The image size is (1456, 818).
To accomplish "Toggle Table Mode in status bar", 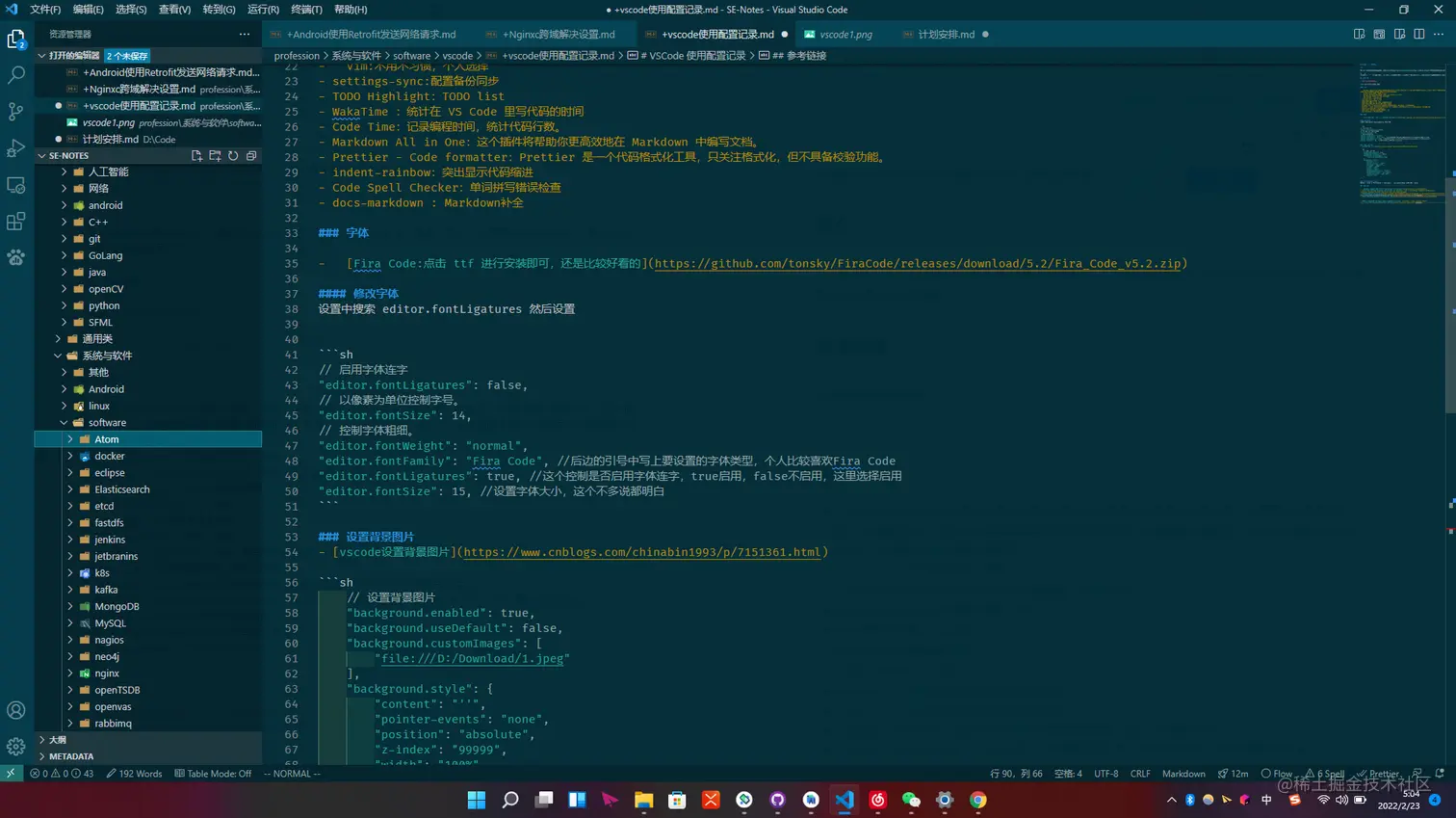I will 213,774.
